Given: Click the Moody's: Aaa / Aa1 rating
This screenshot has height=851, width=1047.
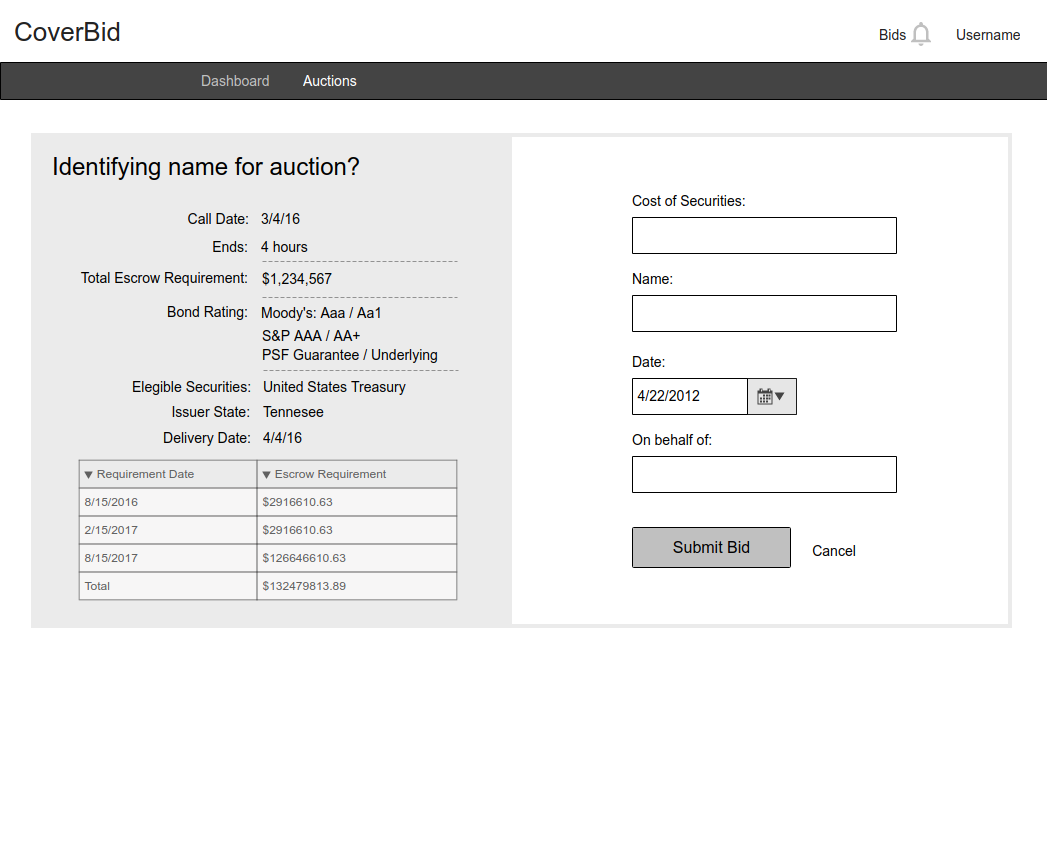Looking at the screenshot, I should pos(321,313).
